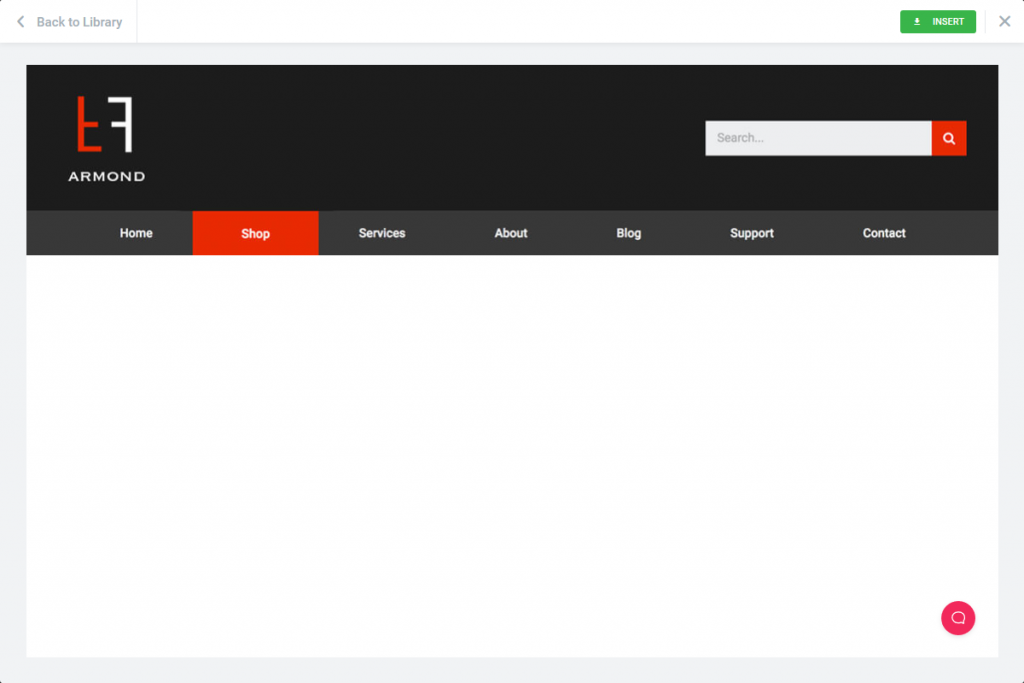The height and width of the screenshot is (683, 1024).
Task: Click empty gray navigation bar space left of Home
Action: click(x=60, y=233)
